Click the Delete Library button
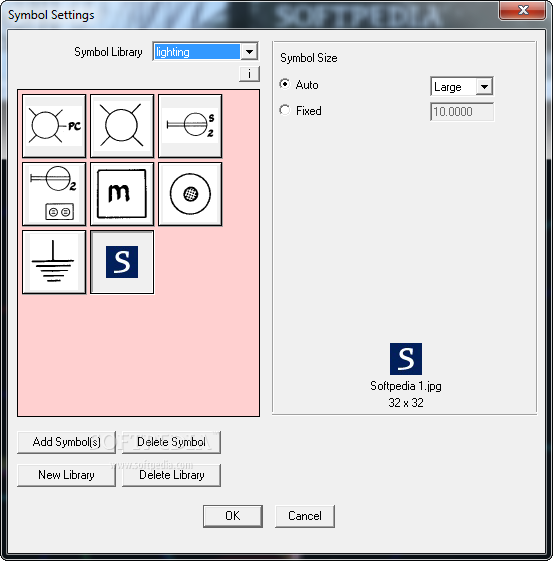553x561 pixels. (171, 475)
